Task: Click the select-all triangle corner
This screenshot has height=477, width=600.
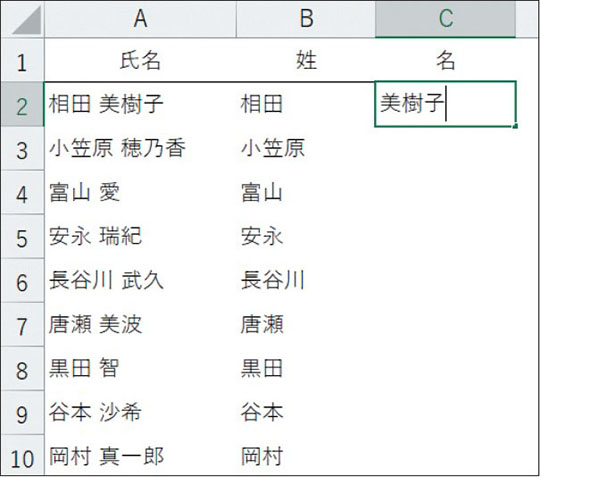Action: pyautogui.click(x=23, y=19)
